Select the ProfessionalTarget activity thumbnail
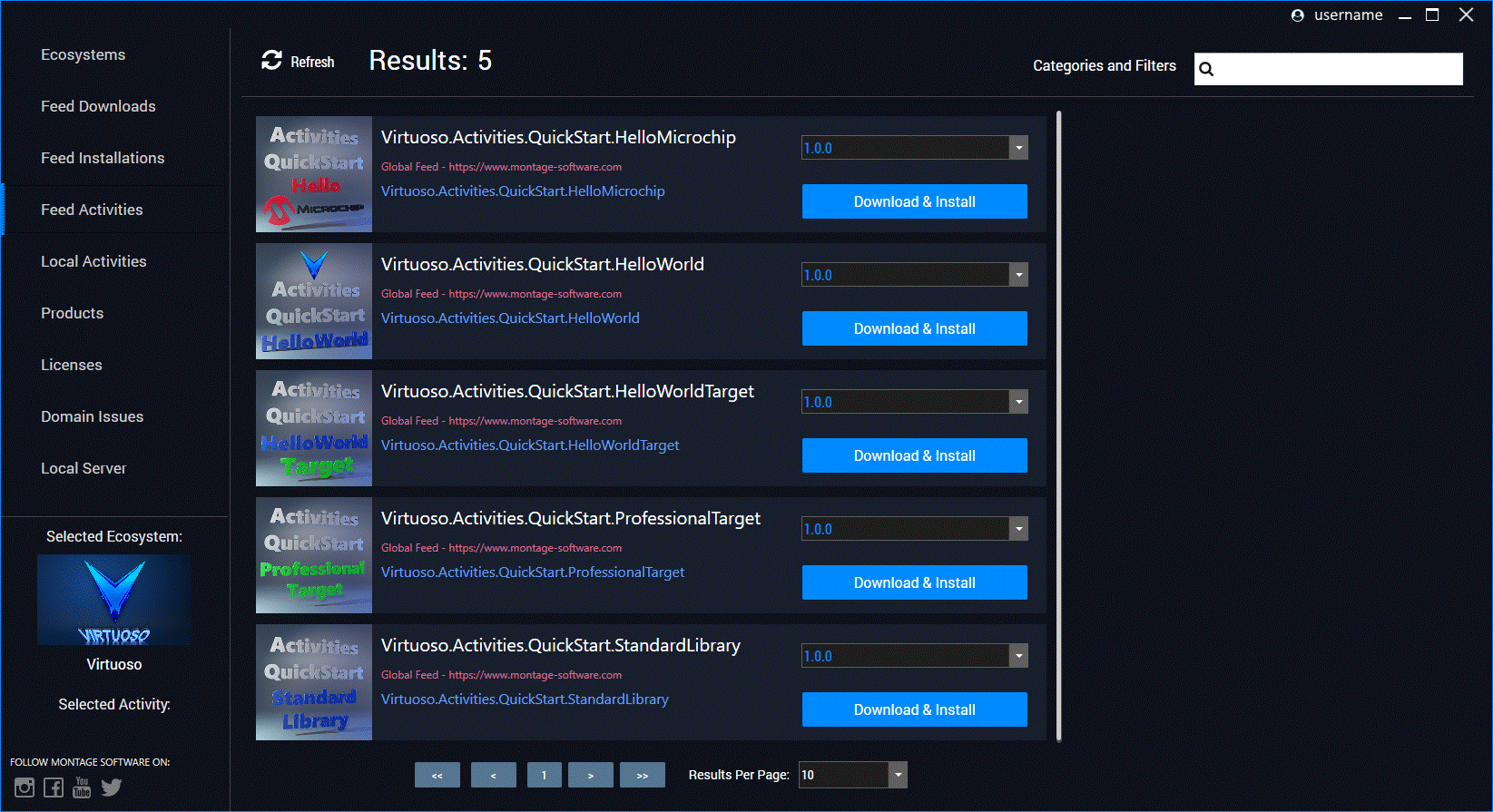The width and height of the screenshot is (1493, 812). 314,555
